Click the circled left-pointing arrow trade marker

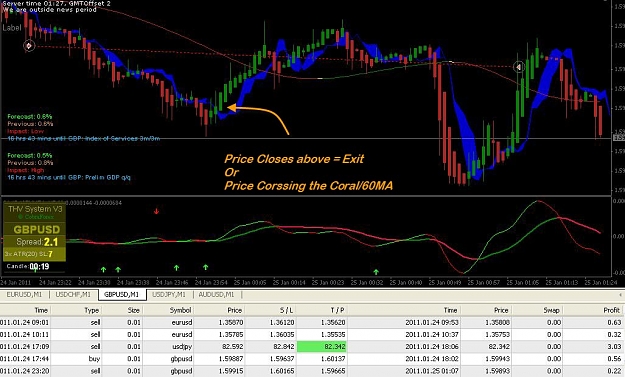tap(519, 67)
